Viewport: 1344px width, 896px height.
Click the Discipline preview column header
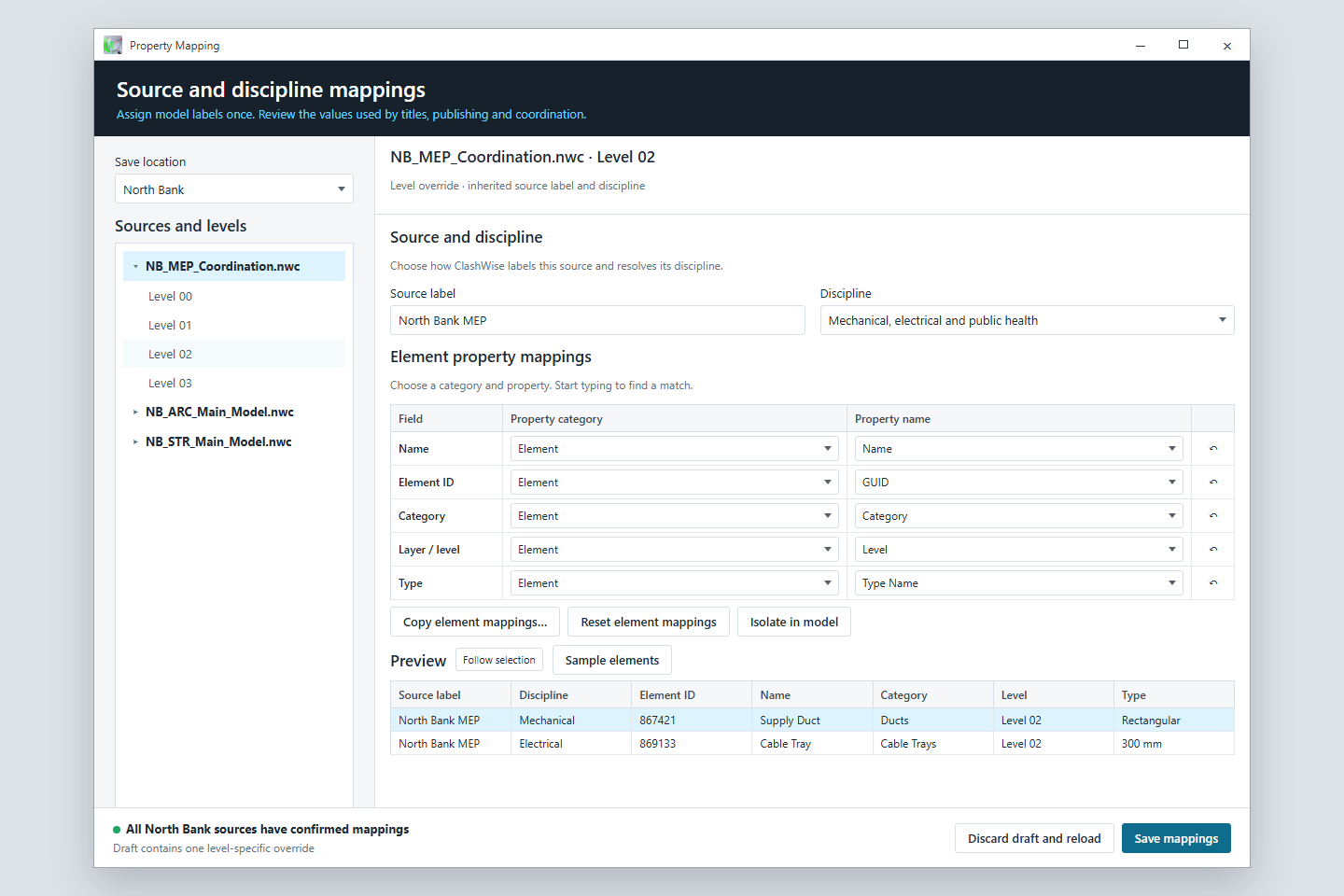click(571, 694)
